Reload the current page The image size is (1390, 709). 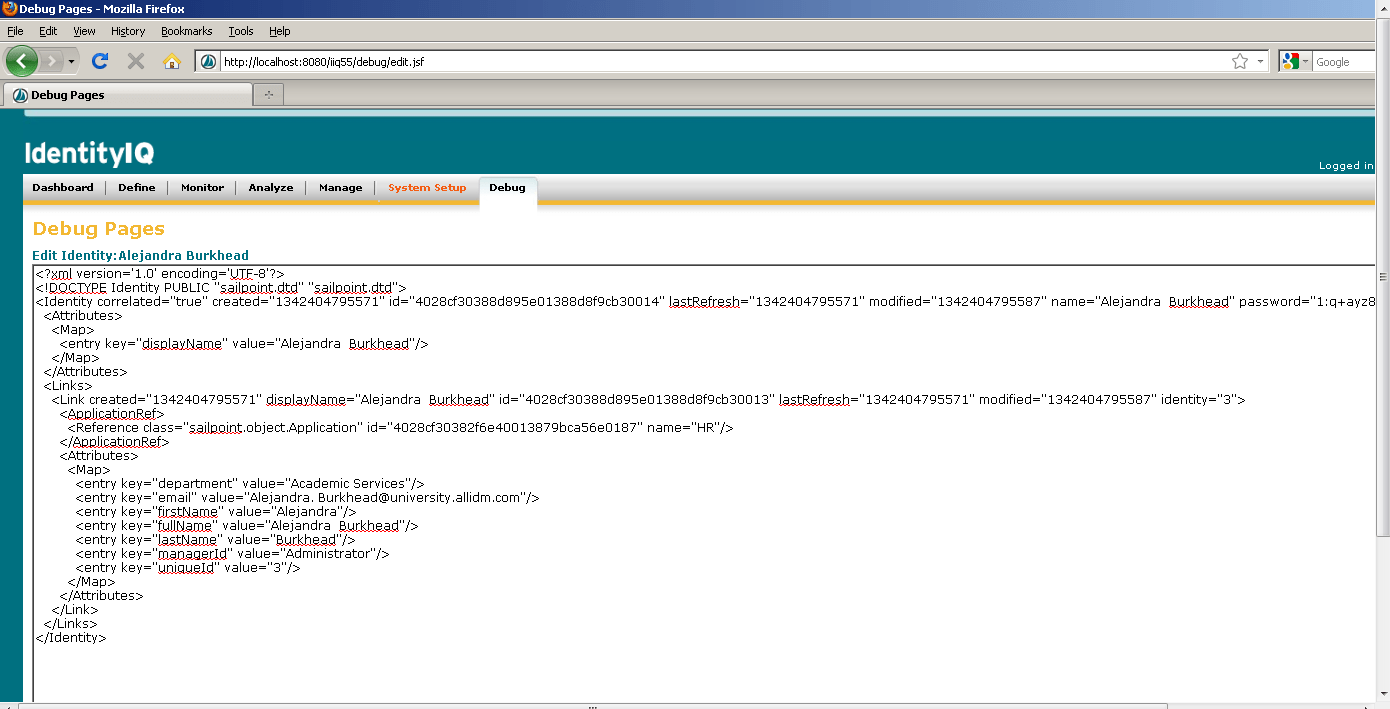tap(100, 61)
